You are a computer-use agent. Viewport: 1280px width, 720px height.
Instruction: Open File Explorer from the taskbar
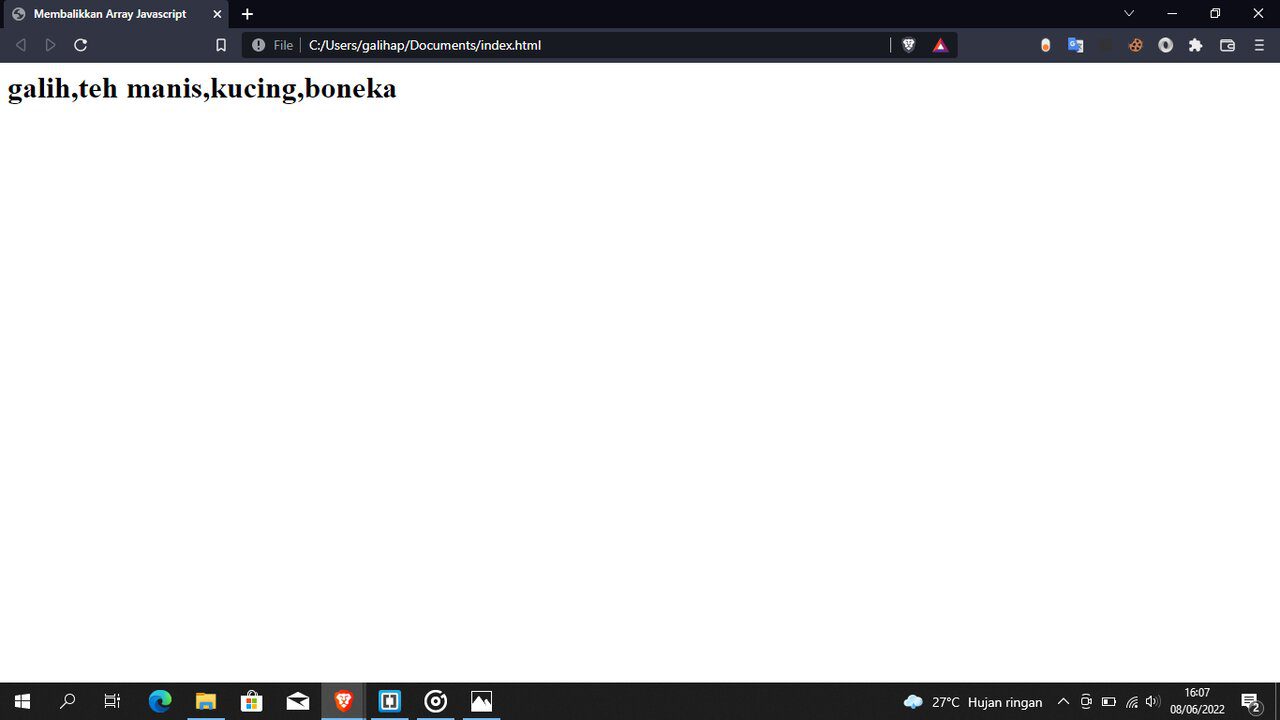pos(206,701)
